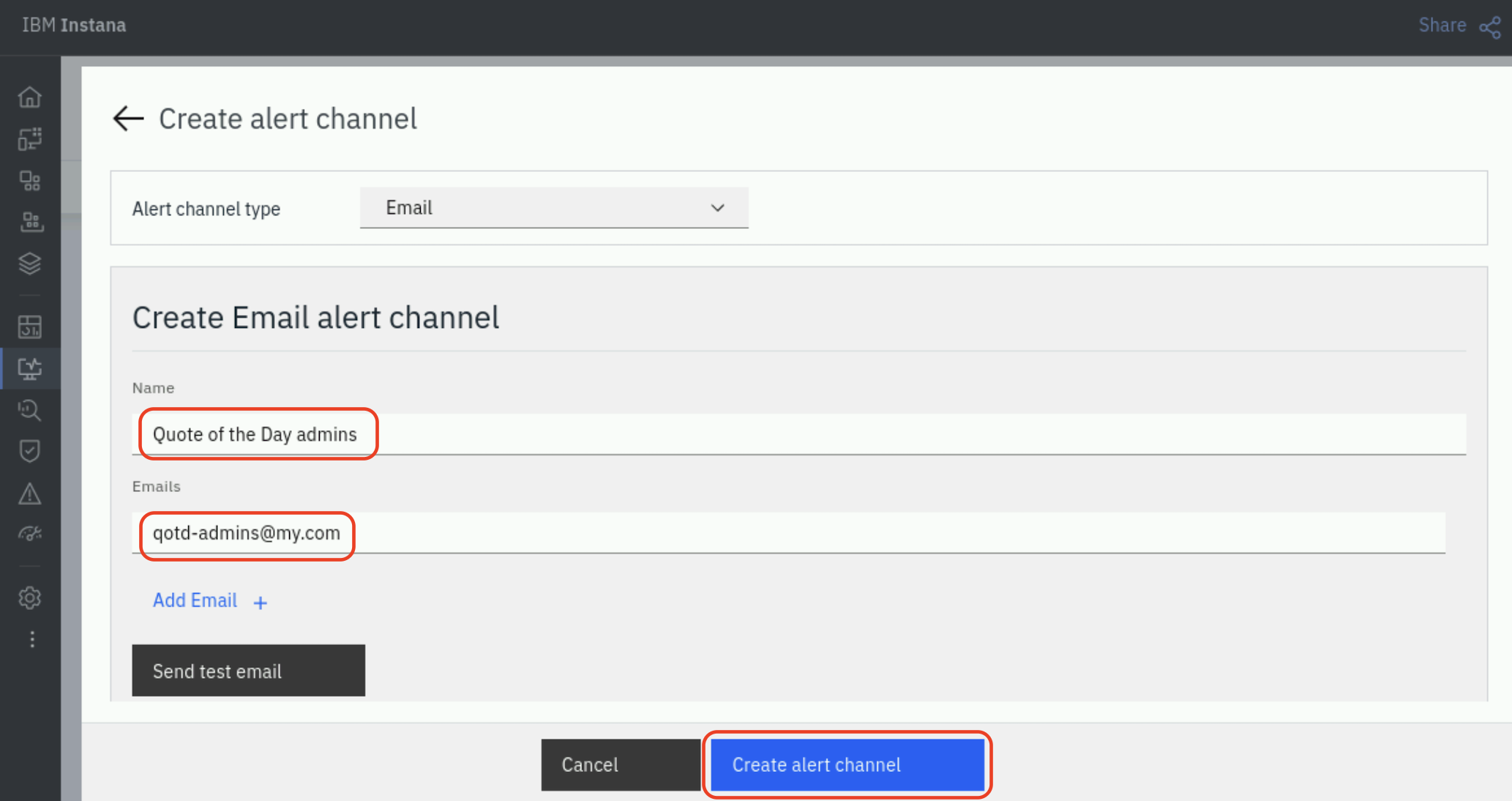
Task: Click the Emails input field
Action: 789,533
